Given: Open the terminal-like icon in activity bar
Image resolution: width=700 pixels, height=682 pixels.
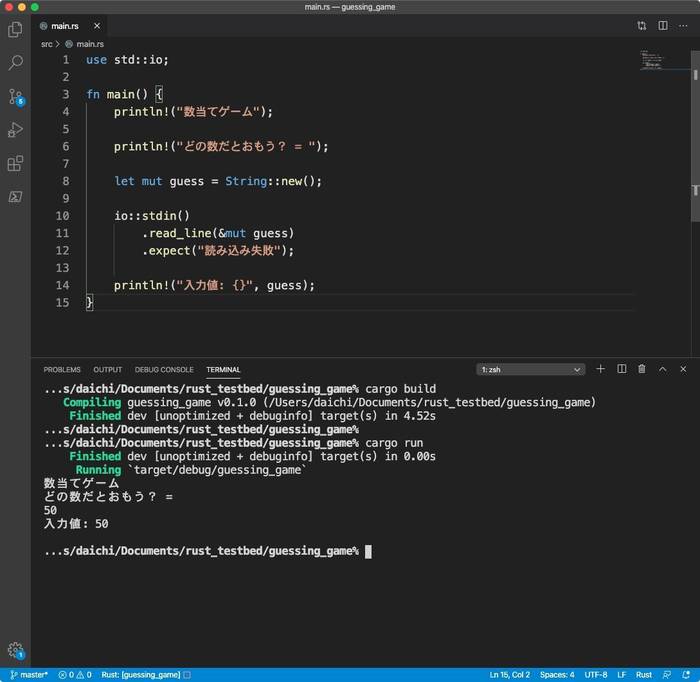Looking at the screenshot, I should click(x=15, y=197).
